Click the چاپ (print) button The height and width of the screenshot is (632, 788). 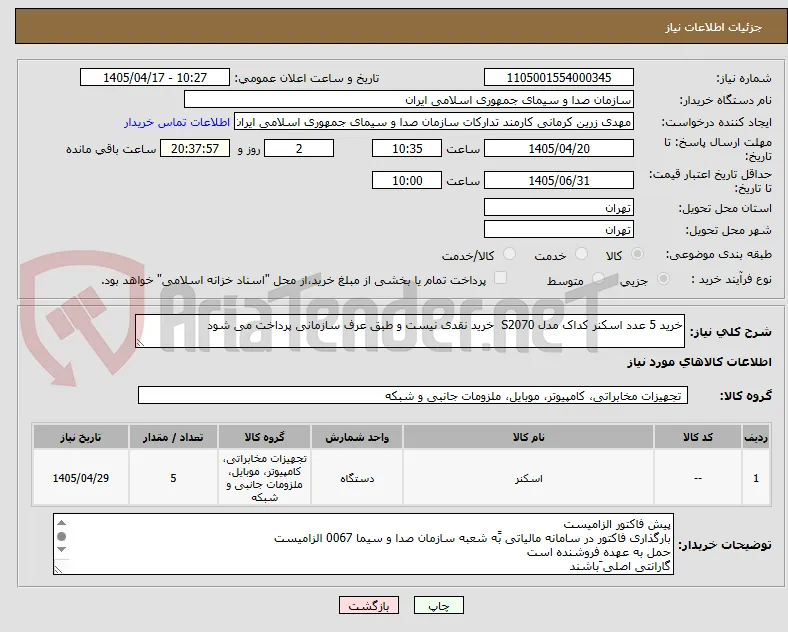438,605
